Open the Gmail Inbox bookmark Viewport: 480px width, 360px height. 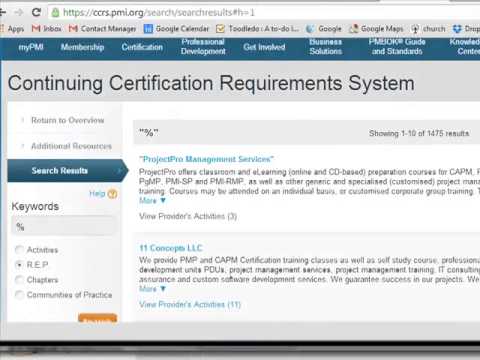46,29
